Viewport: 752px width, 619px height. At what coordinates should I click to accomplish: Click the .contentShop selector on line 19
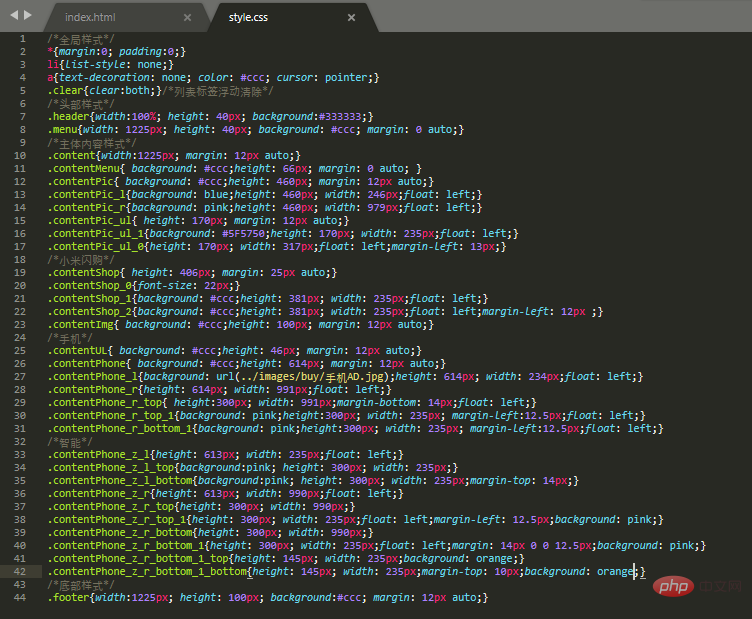tap(83, 272)
